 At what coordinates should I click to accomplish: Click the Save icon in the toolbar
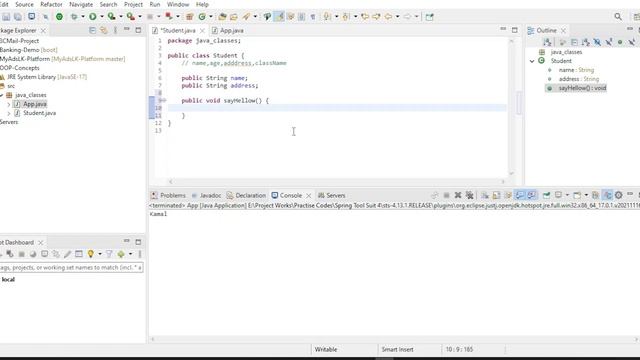[x=6, y=17]
